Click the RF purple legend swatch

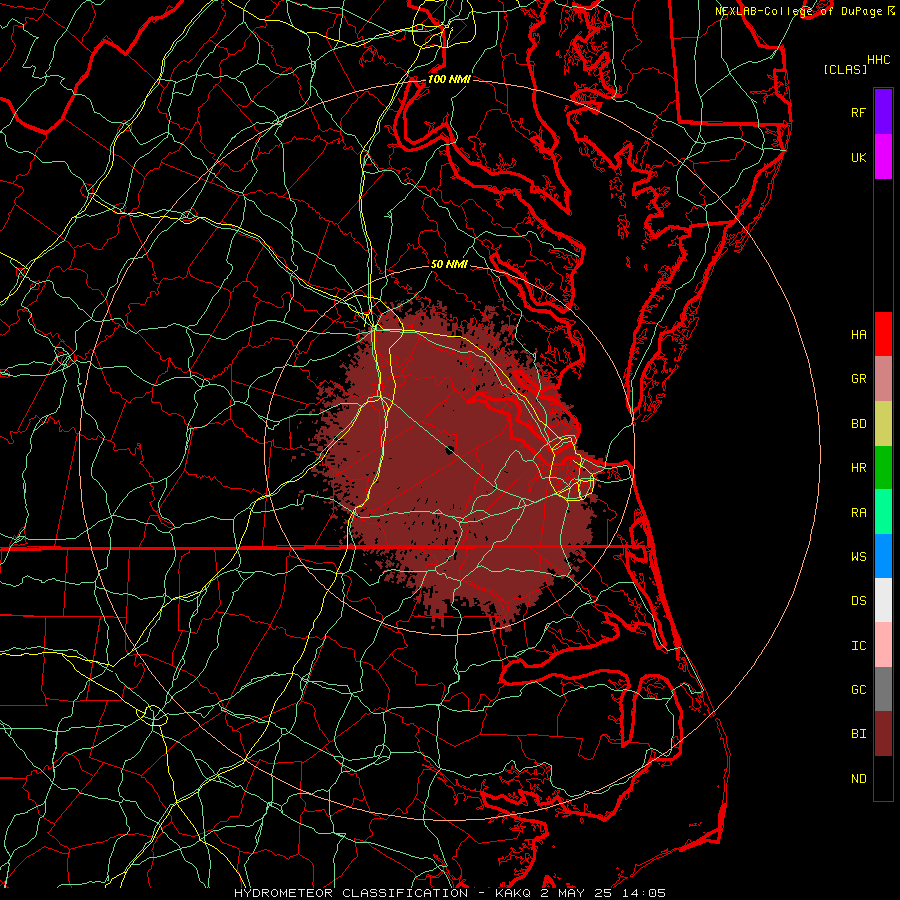(x=883, y=112)
